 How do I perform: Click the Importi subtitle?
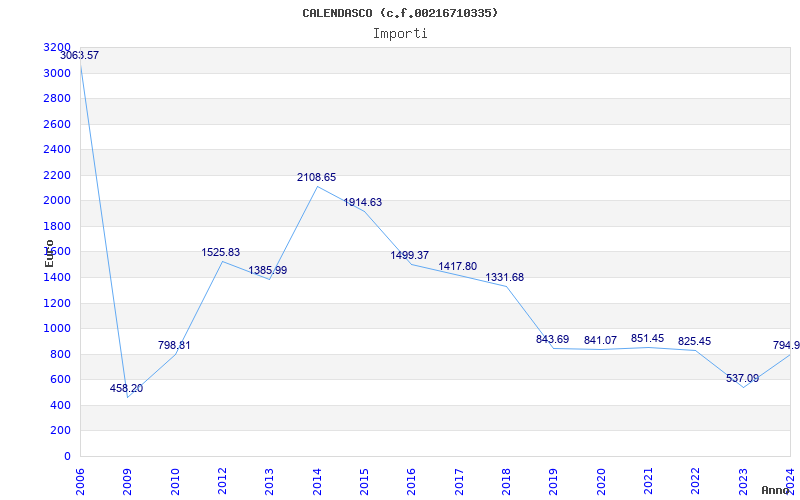(x=400, y=34)
